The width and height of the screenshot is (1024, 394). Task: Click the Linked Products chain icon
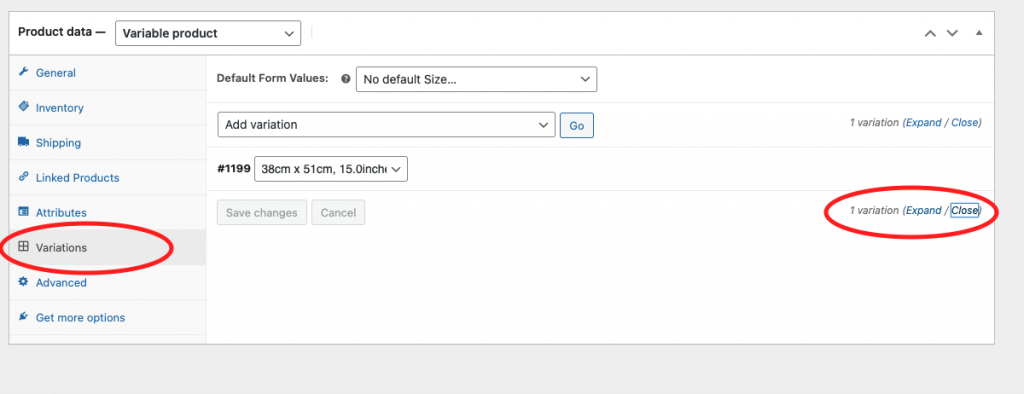coord(24,176)
